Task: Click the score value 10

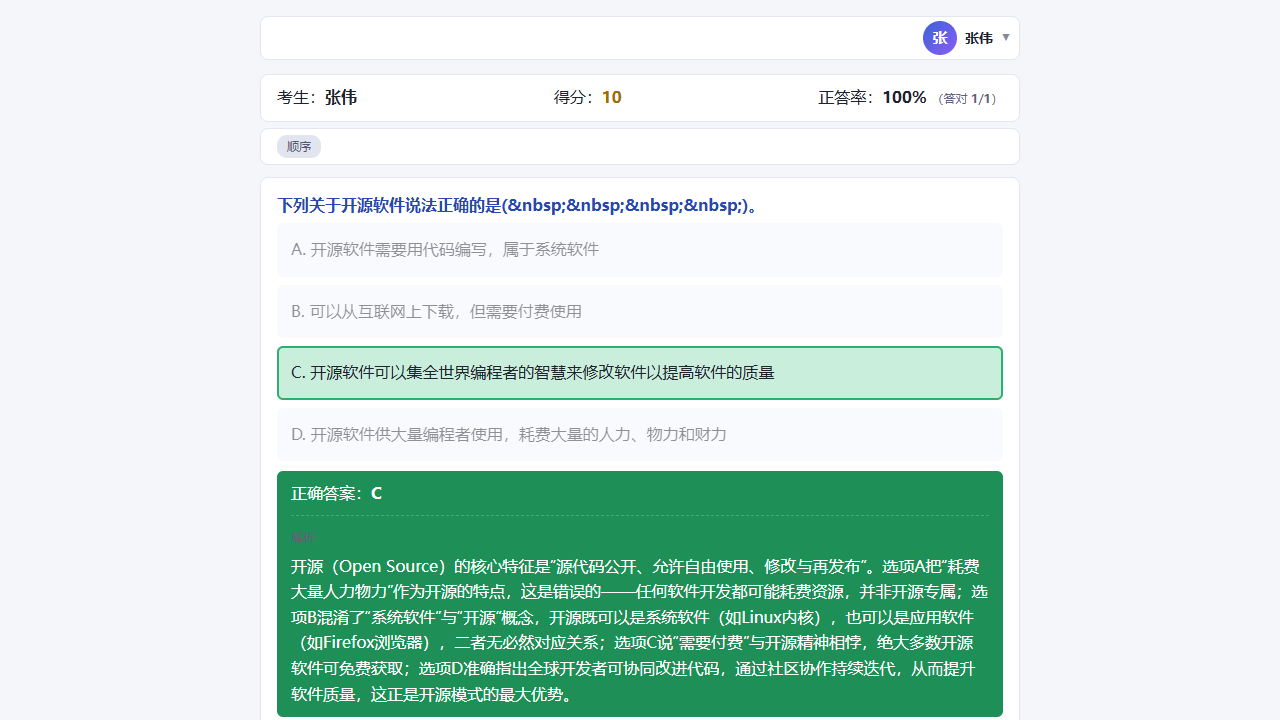Action: coord(611,97)
